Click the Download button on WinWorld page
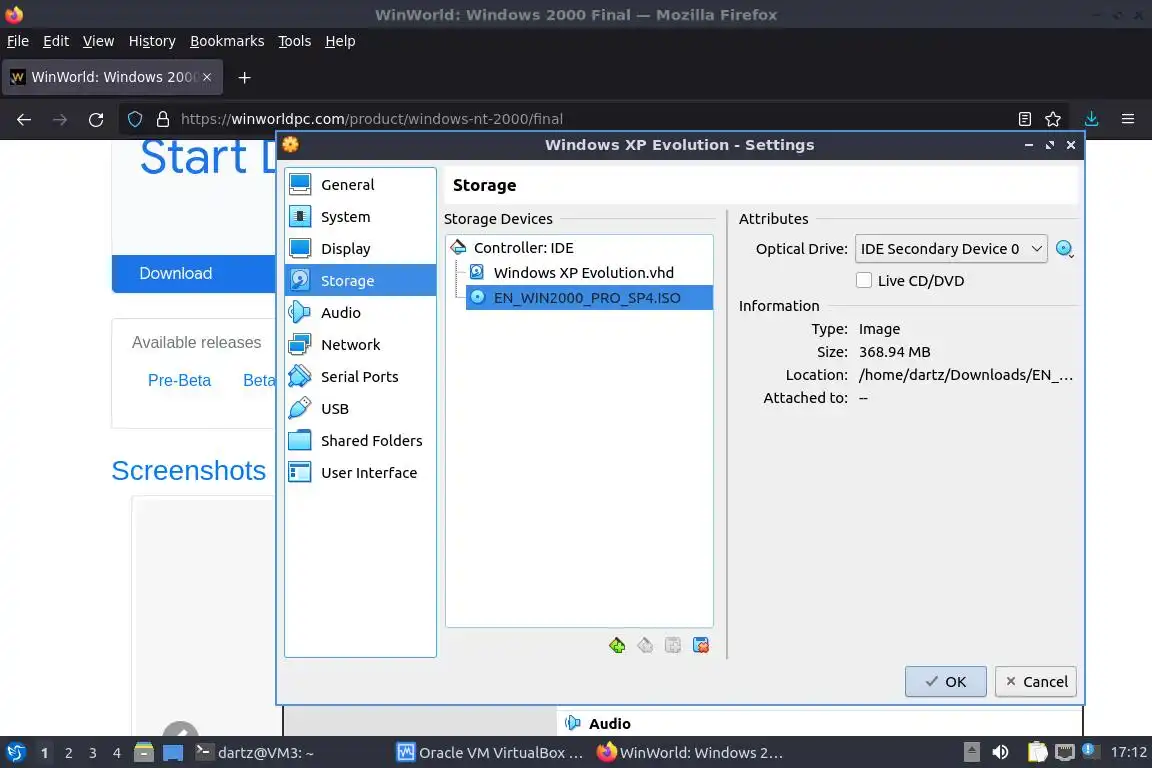Screen dimensions: 1152x768 [194, 273]
